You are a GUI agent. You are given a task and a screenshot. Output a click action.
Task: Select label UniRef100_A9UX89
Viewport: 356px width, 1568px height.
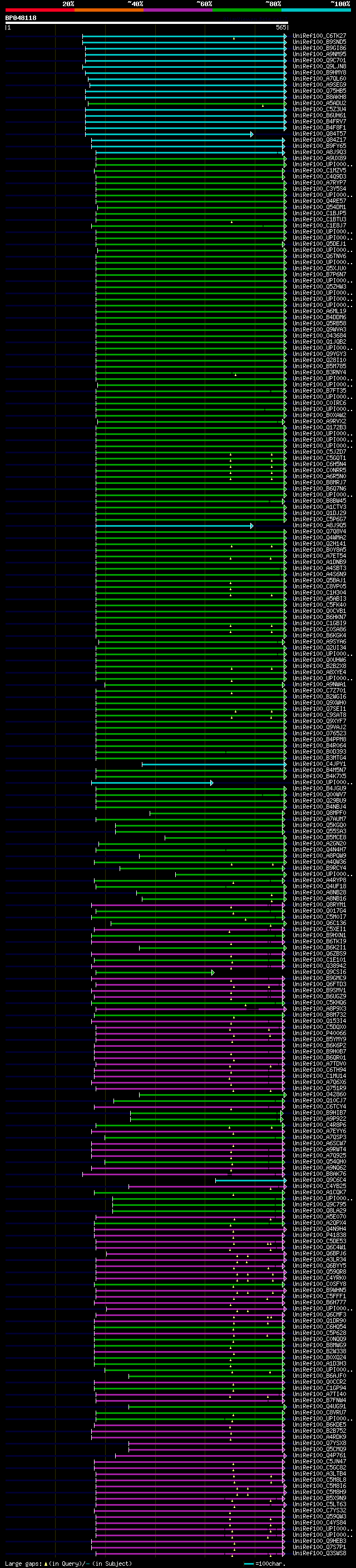coord(319,159)
